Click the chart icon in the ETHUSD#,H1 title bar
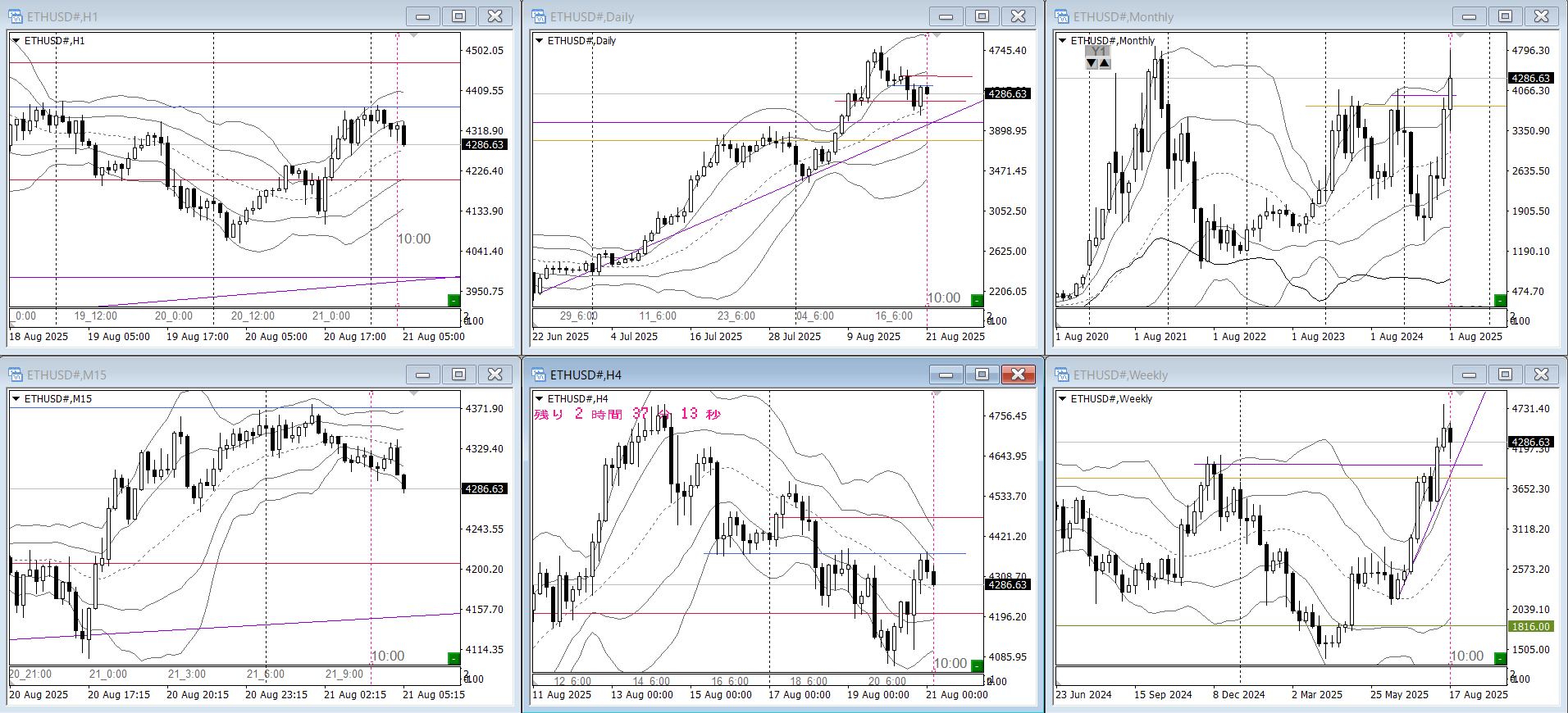Screen dimensions: 1568x713 [x=16, y=16]
